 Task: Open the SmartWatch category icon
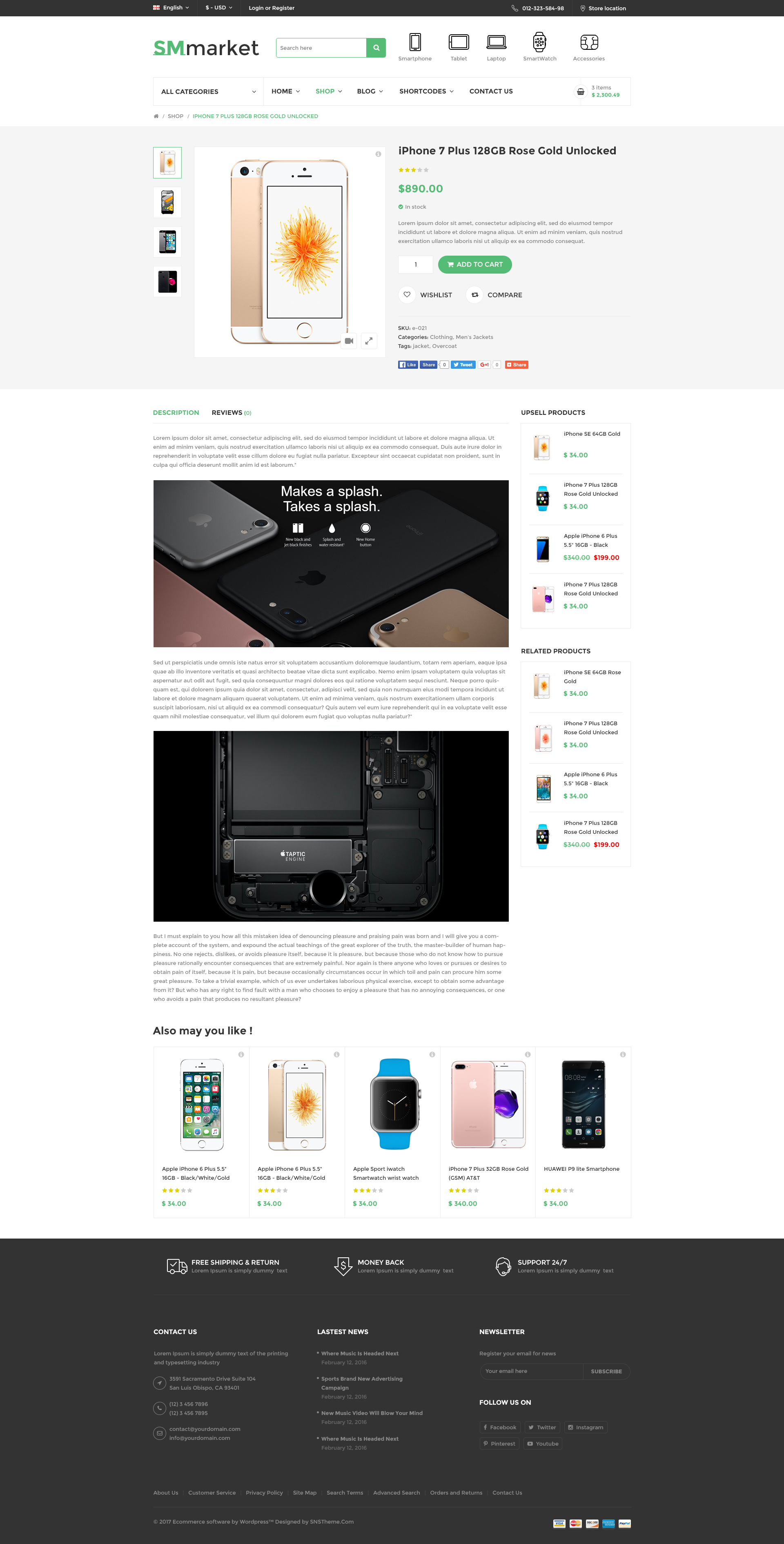[x=539, y=42]
